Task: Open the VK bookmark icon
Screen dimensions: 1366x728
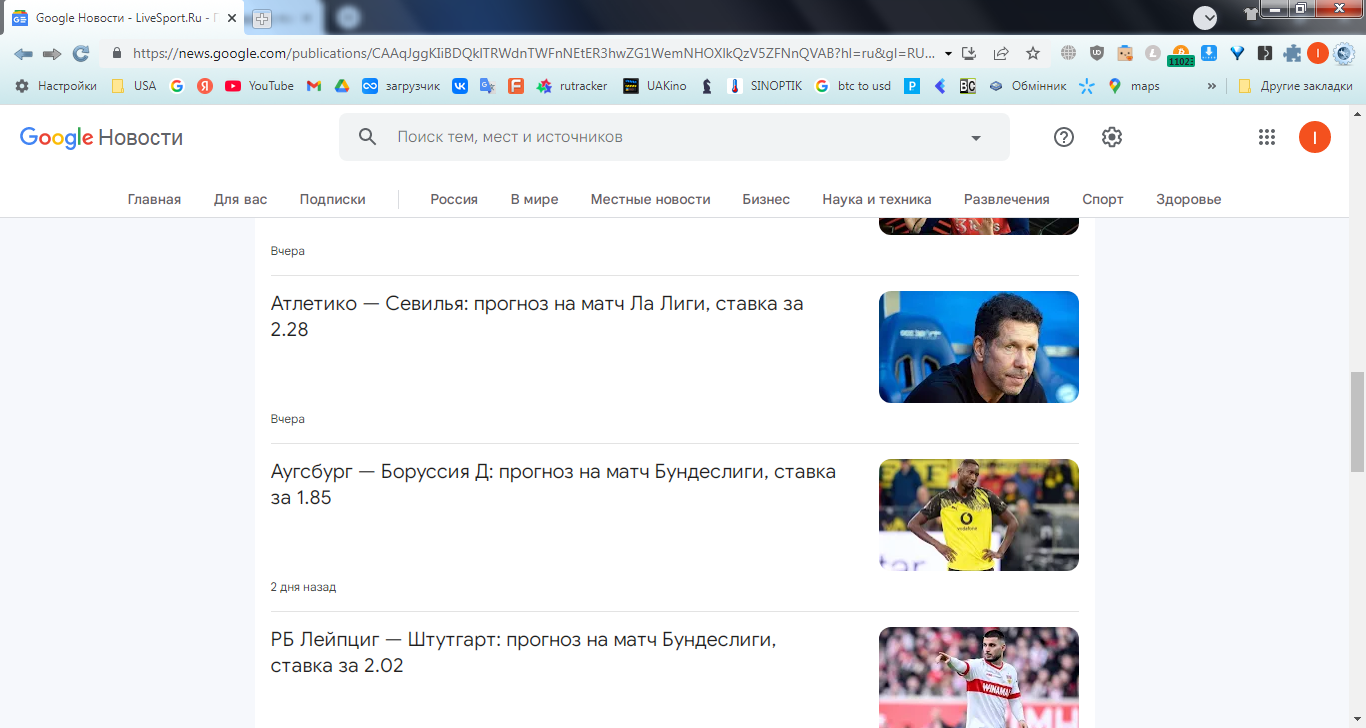Action: point(460,86)
